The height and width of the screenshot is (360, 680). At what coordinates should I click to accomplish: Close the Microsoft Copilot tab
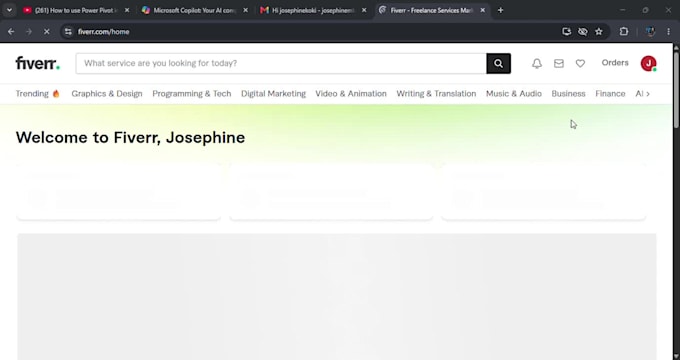click(x=245, y=10)
